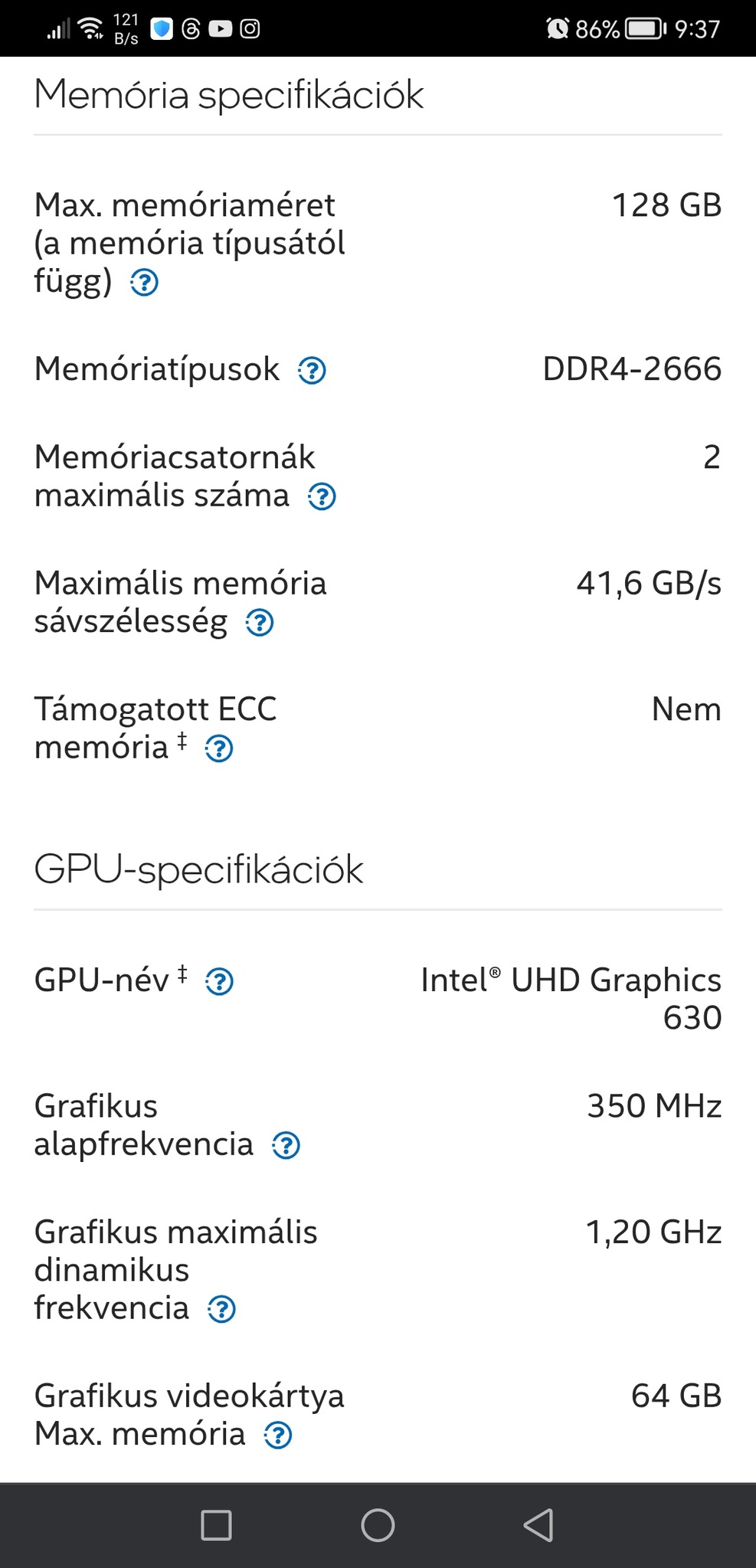Tap help icon for Grafikus videokártya Max. memória

point(278,1435)
